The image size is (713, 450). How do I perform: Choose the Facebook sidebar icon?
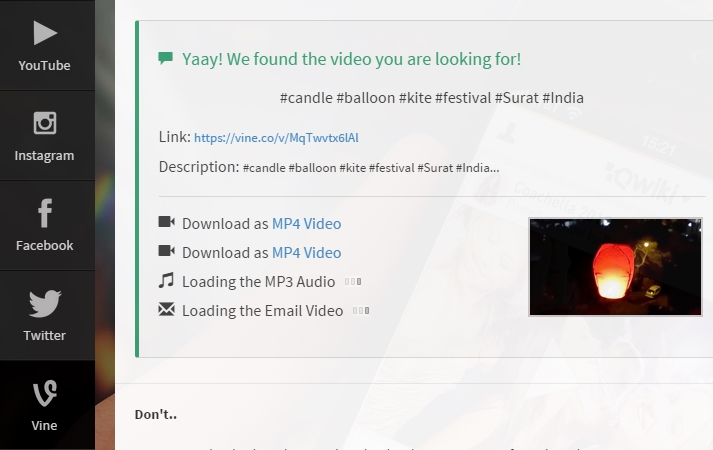tap(45, 213)
